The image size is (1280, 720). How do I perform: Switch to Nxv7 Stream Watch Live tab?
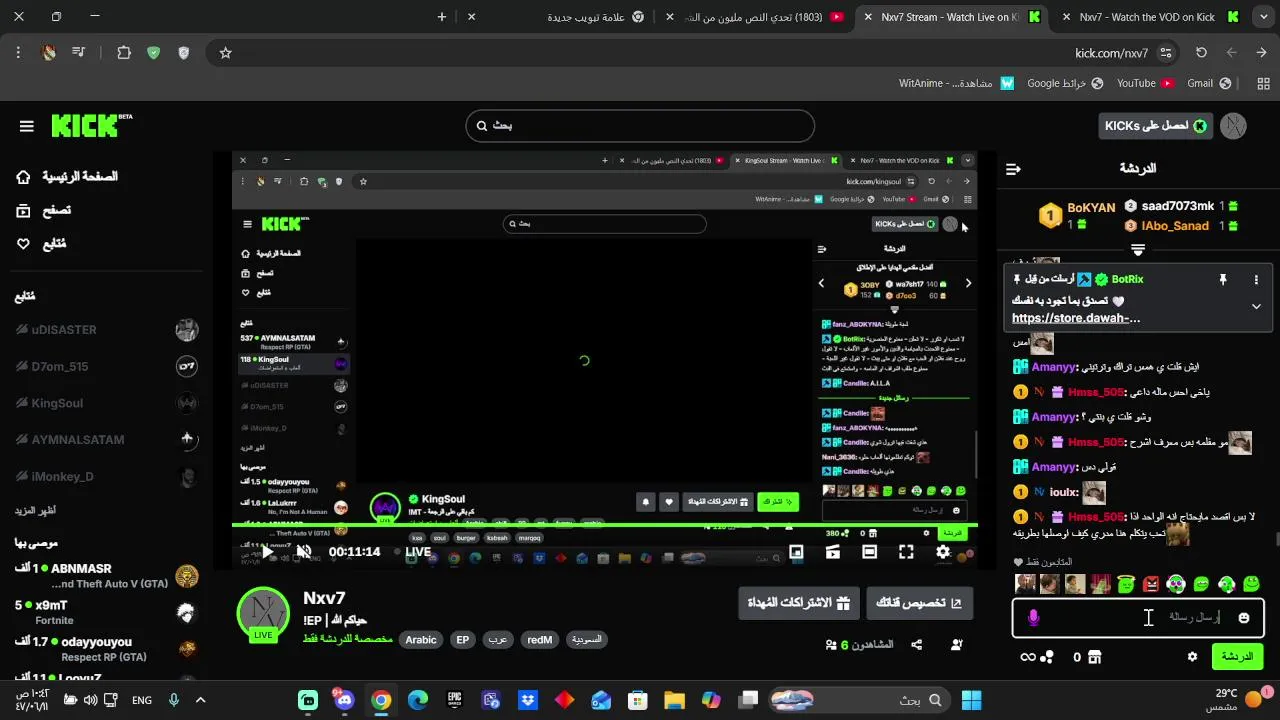pos(950,17)
